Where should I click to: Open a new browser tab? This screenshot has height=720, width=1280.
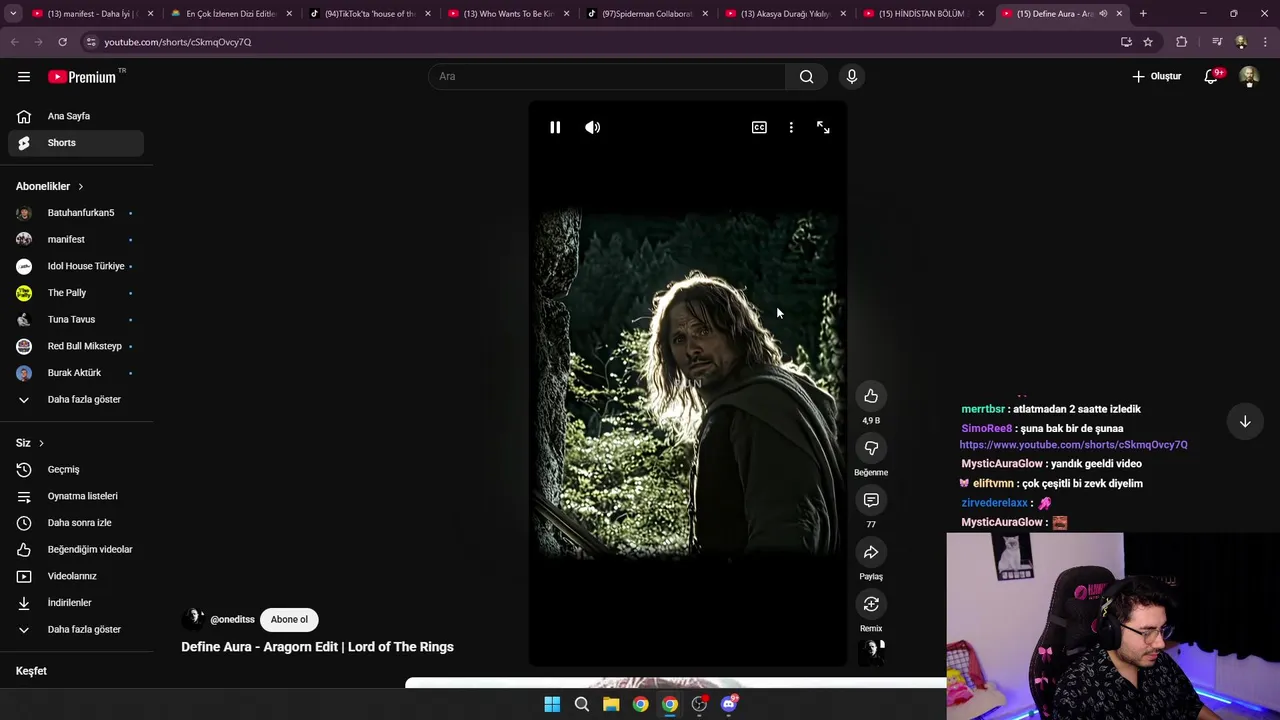1143,14
